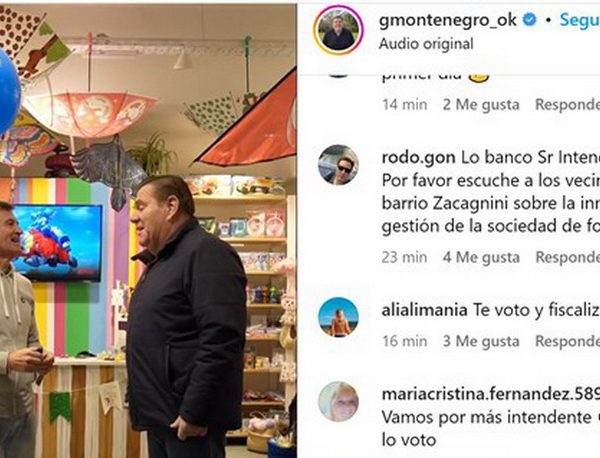The width and height of the screenshot is (600, 458).
Task: Reply to the 14 min comment
Action: tap(567, 104)
